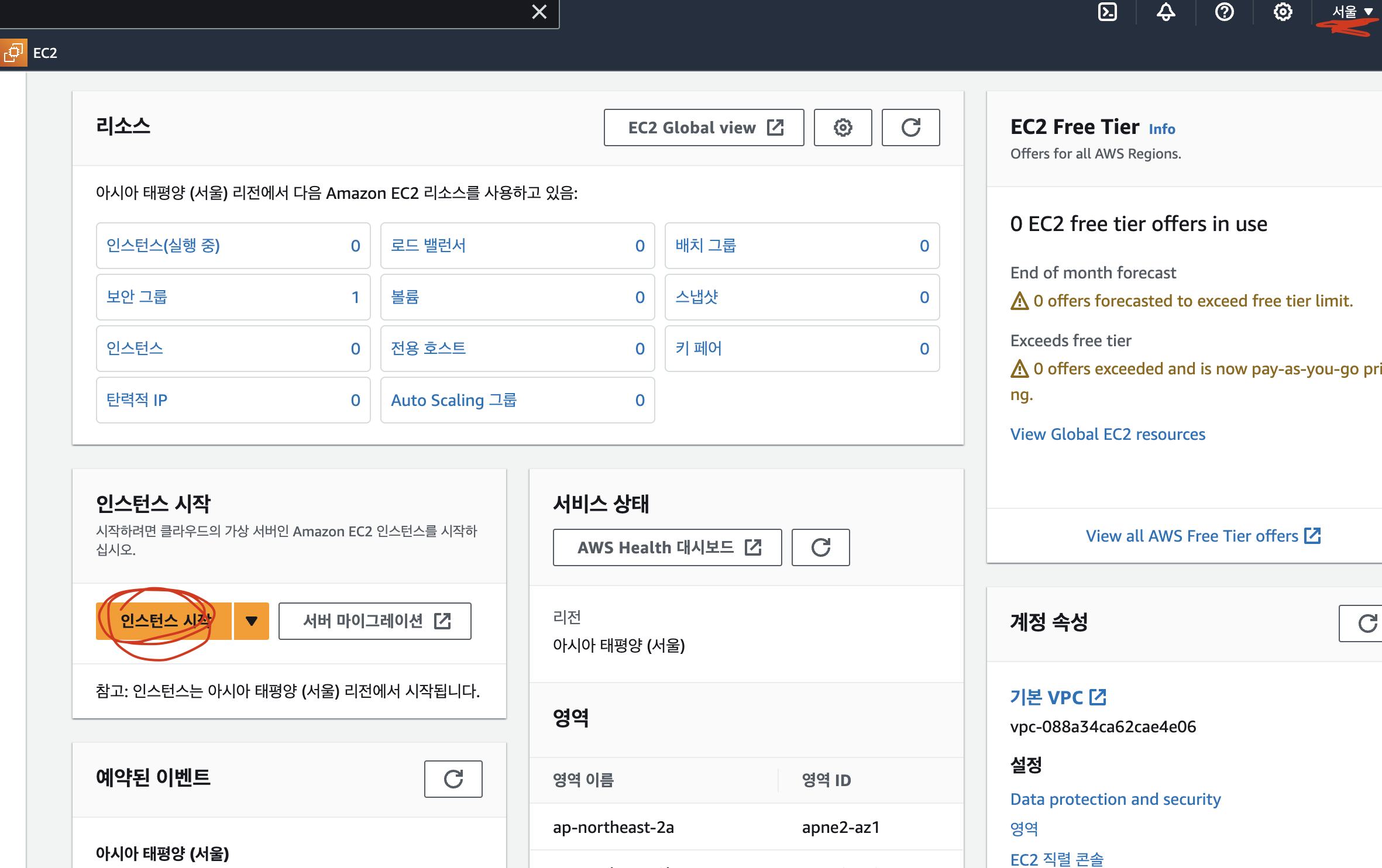
Task: Open 서버 마이그레이션
Action: tap(375, 621)
